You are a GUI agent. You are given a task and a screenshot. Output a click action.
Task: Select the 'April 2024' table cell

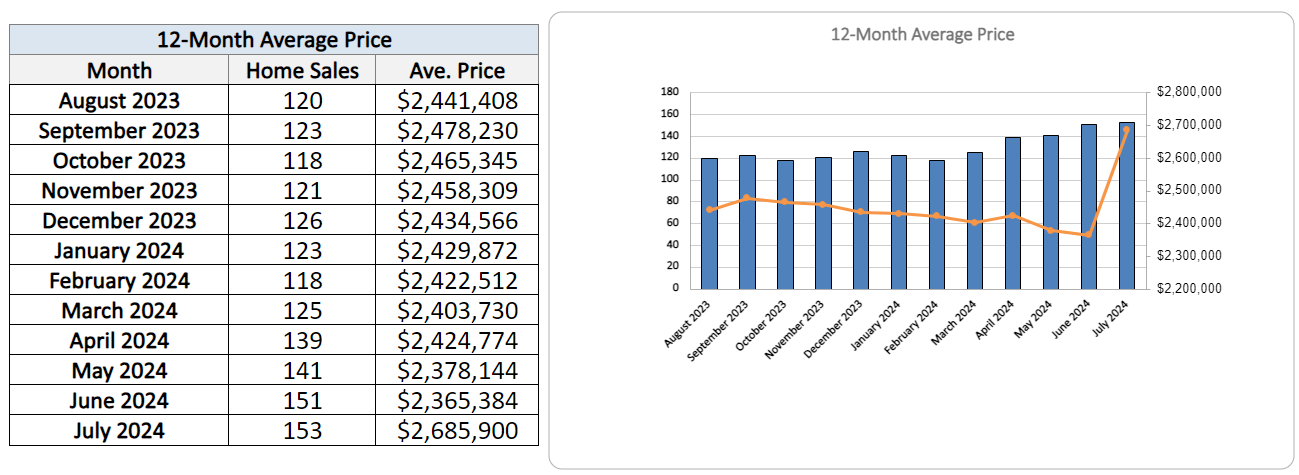point(119,340)
